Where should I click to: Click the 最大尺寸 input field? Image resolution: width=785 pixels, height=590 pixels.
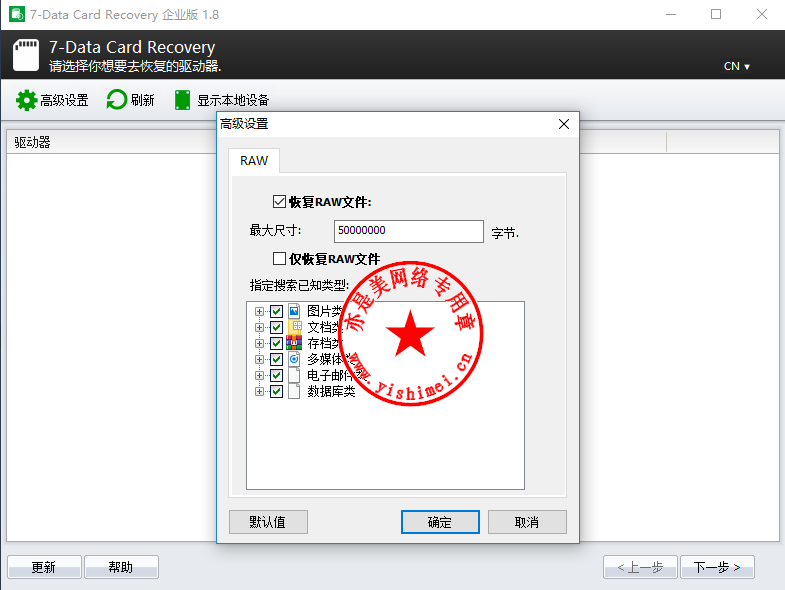pos(409,231)
